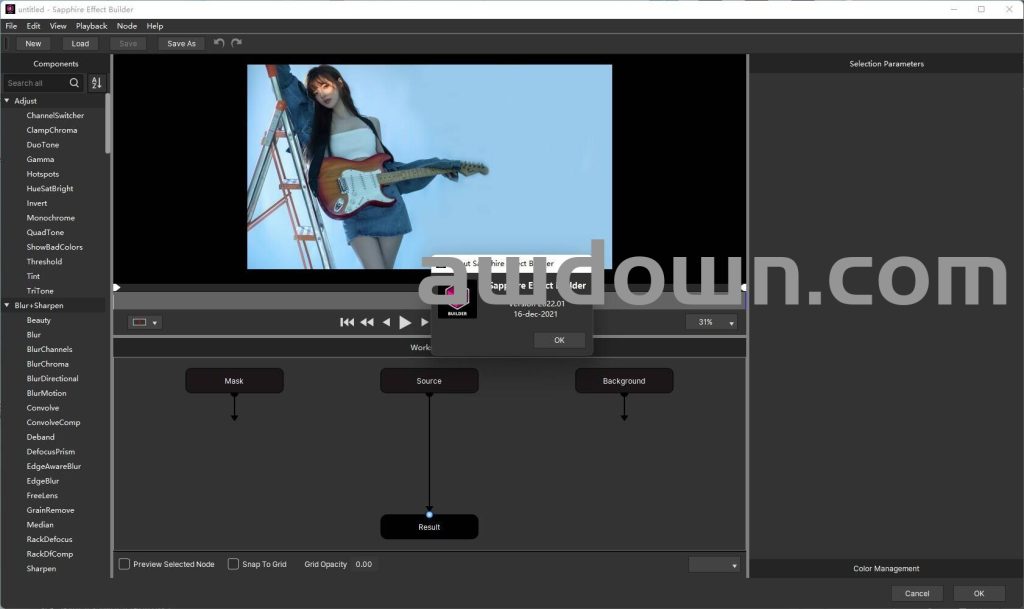Image resolution: width=1024 pixels, height=609 pixels.
Task: Open the viewer region dropdown
Action: tap(145, 322)
